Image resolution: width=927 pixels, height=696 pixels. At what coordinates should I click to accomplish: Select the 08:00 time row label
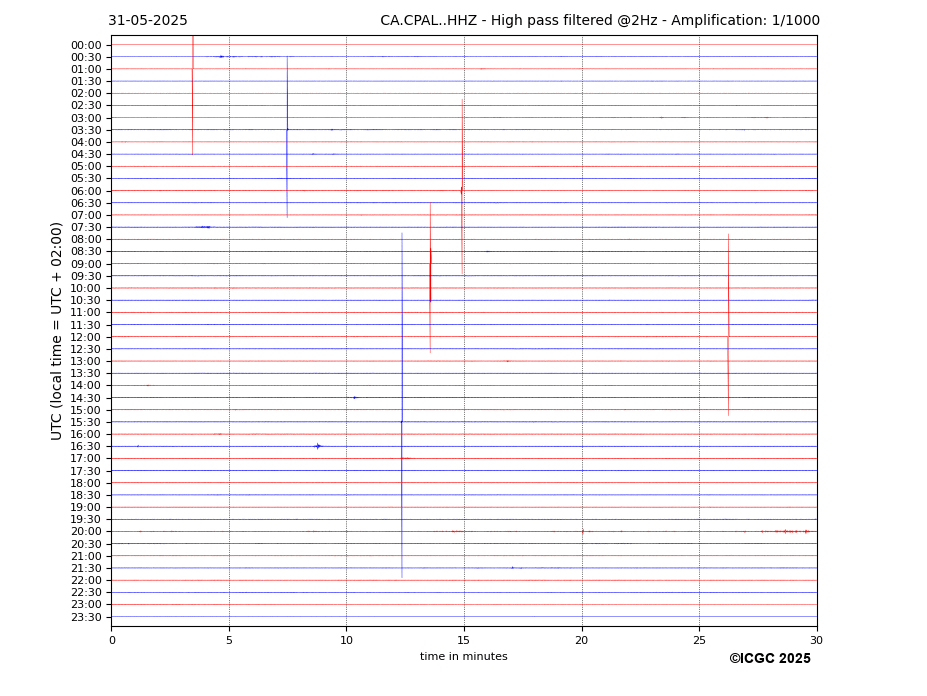86,239
